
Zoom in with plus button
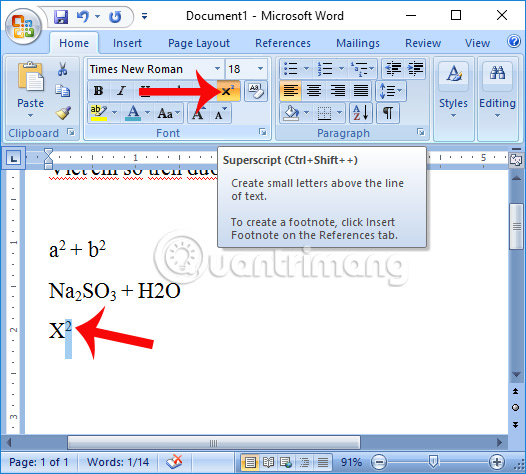coord(496,463)
